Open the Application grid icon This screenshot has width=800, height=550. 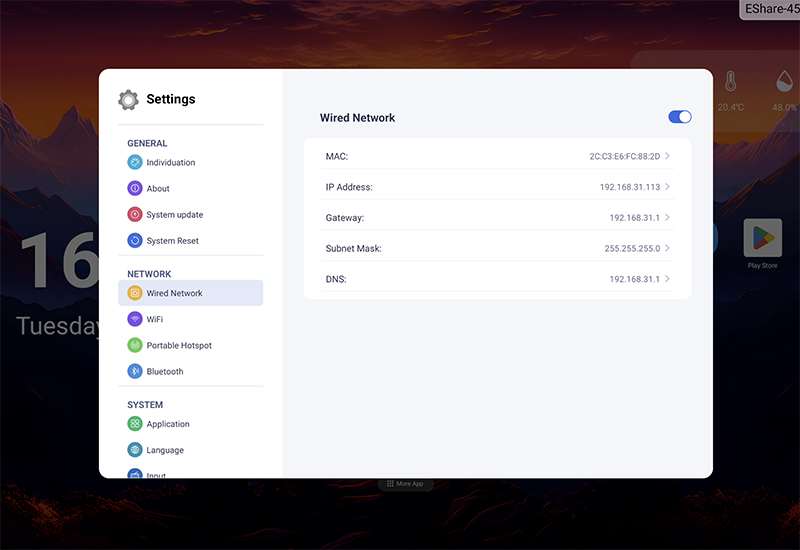(135, 423)
